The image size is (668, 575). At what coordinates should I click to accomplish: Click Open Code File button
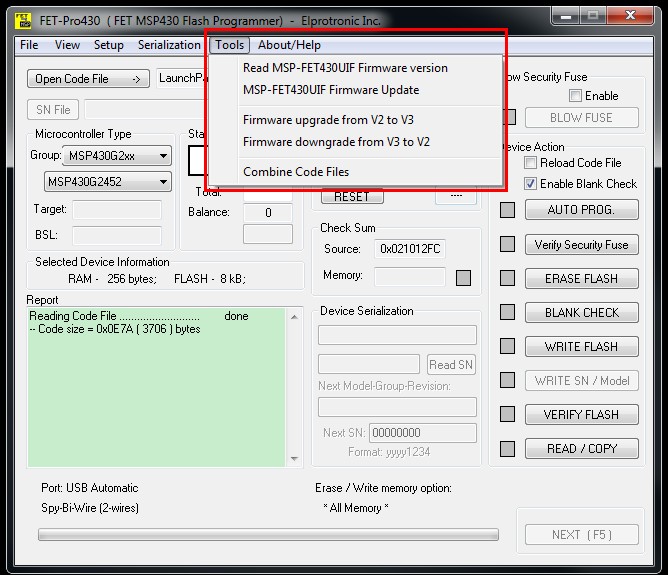click(88, 79)
